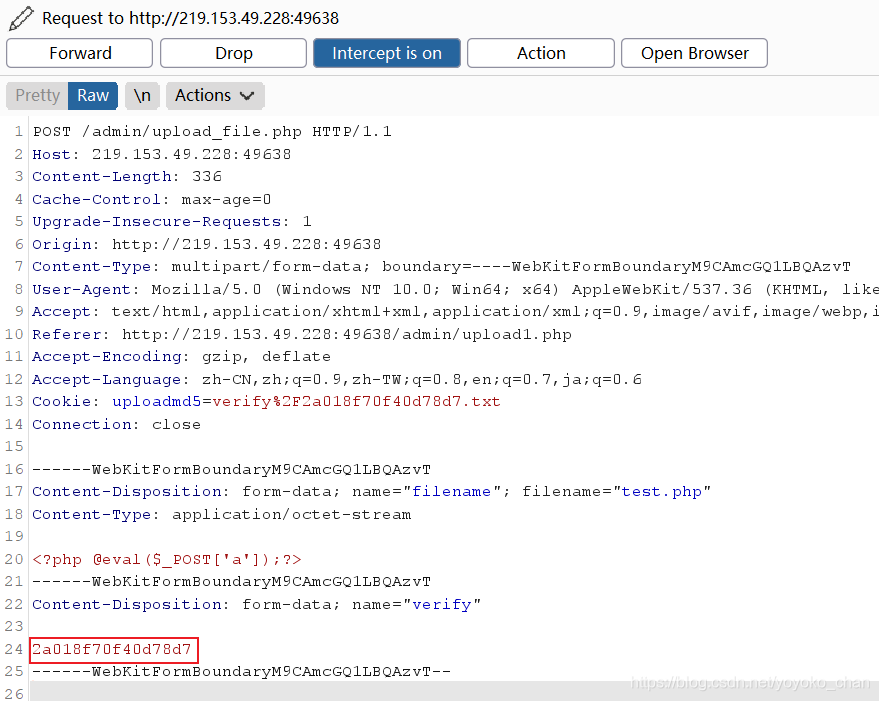The height and width of the screenshot is (701, 879).
Task: Click the pencil edit icon beside Request
Action: click(x=21, y=19)
